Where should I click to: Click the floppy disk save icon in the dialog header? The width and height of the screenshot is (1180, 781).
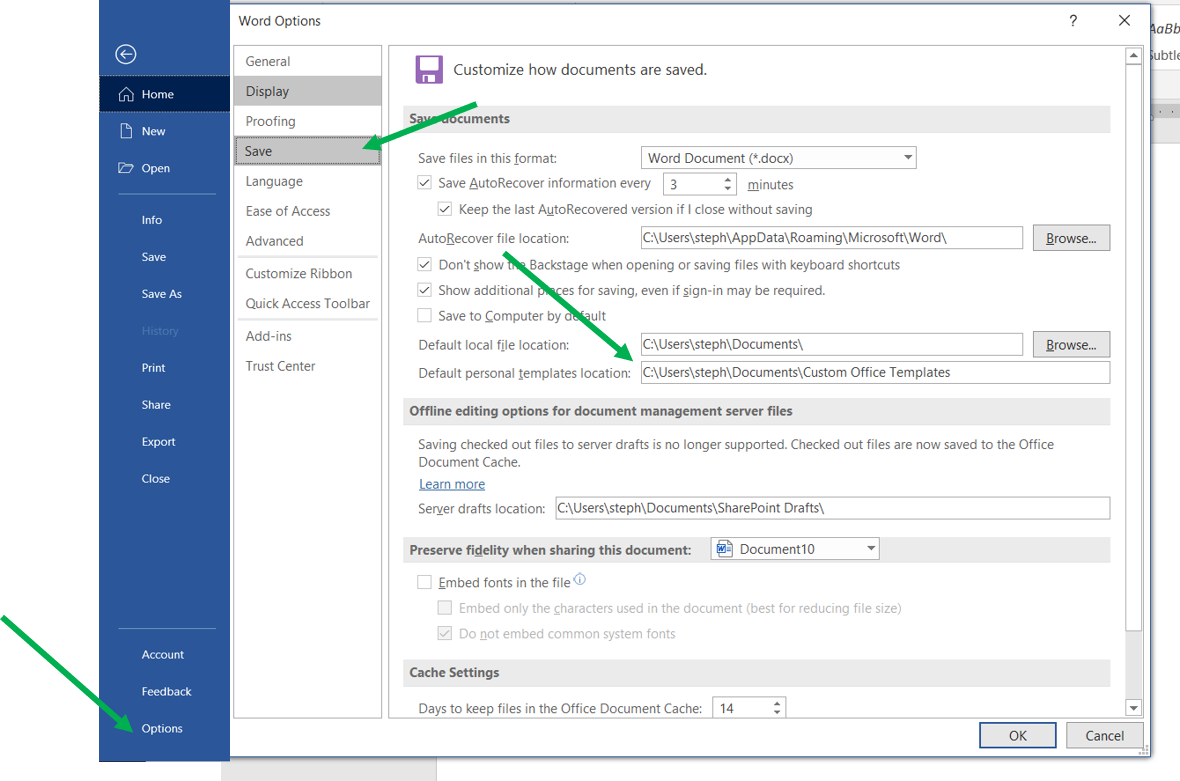tap(429, 69)
